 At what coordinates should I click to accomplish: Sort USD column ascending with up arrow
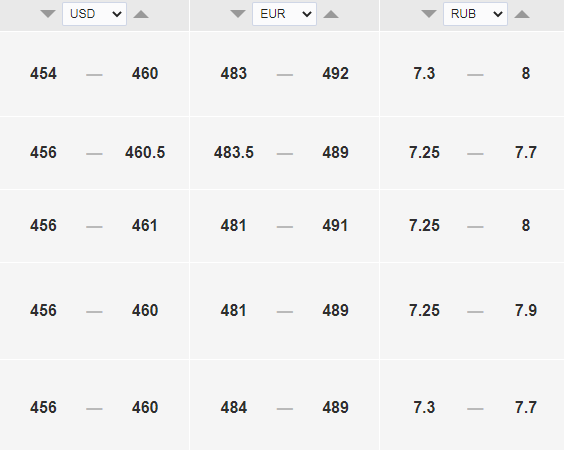point(141,14)
